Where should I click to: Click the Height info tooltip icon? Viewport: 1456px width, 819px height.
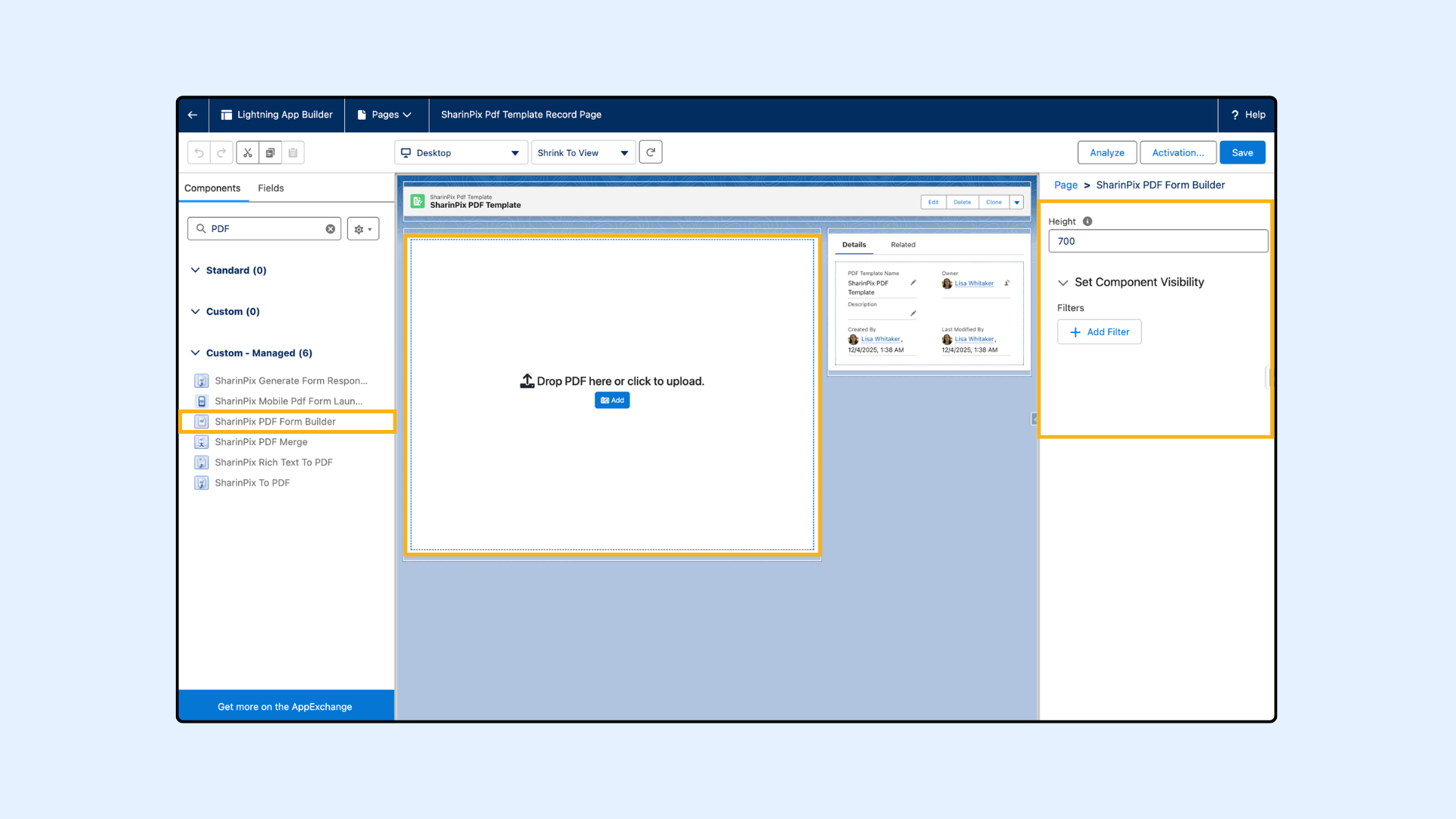[1087, 221]
